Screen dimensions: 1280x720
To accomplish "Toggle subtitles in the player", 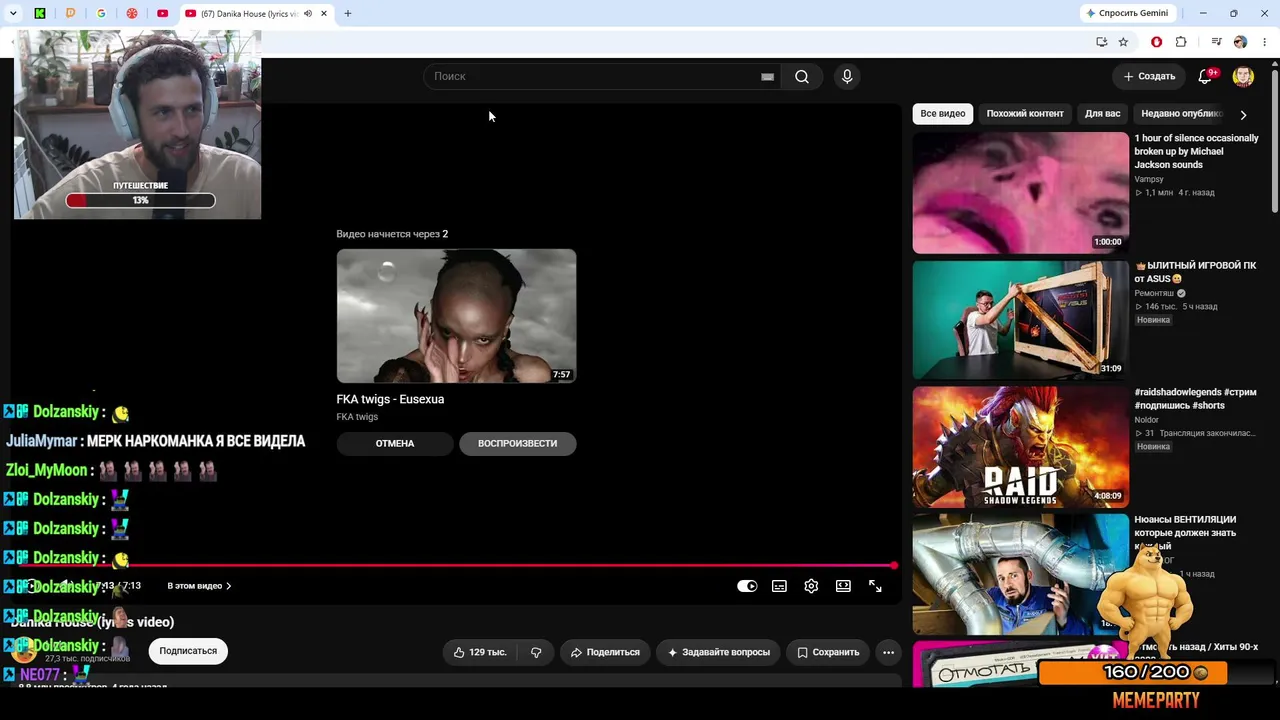I will coord(779,586).
